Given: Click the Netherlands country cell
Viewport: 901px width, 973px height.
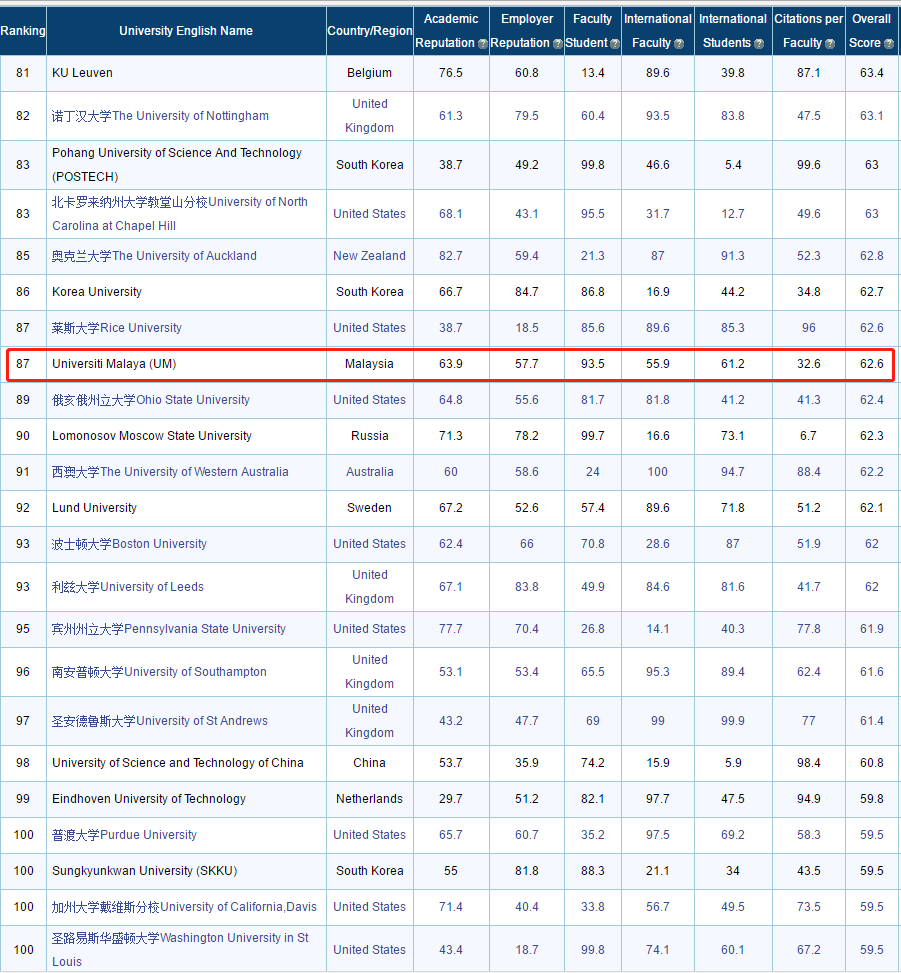Looking at the screenshot, I should coord(370,799).
